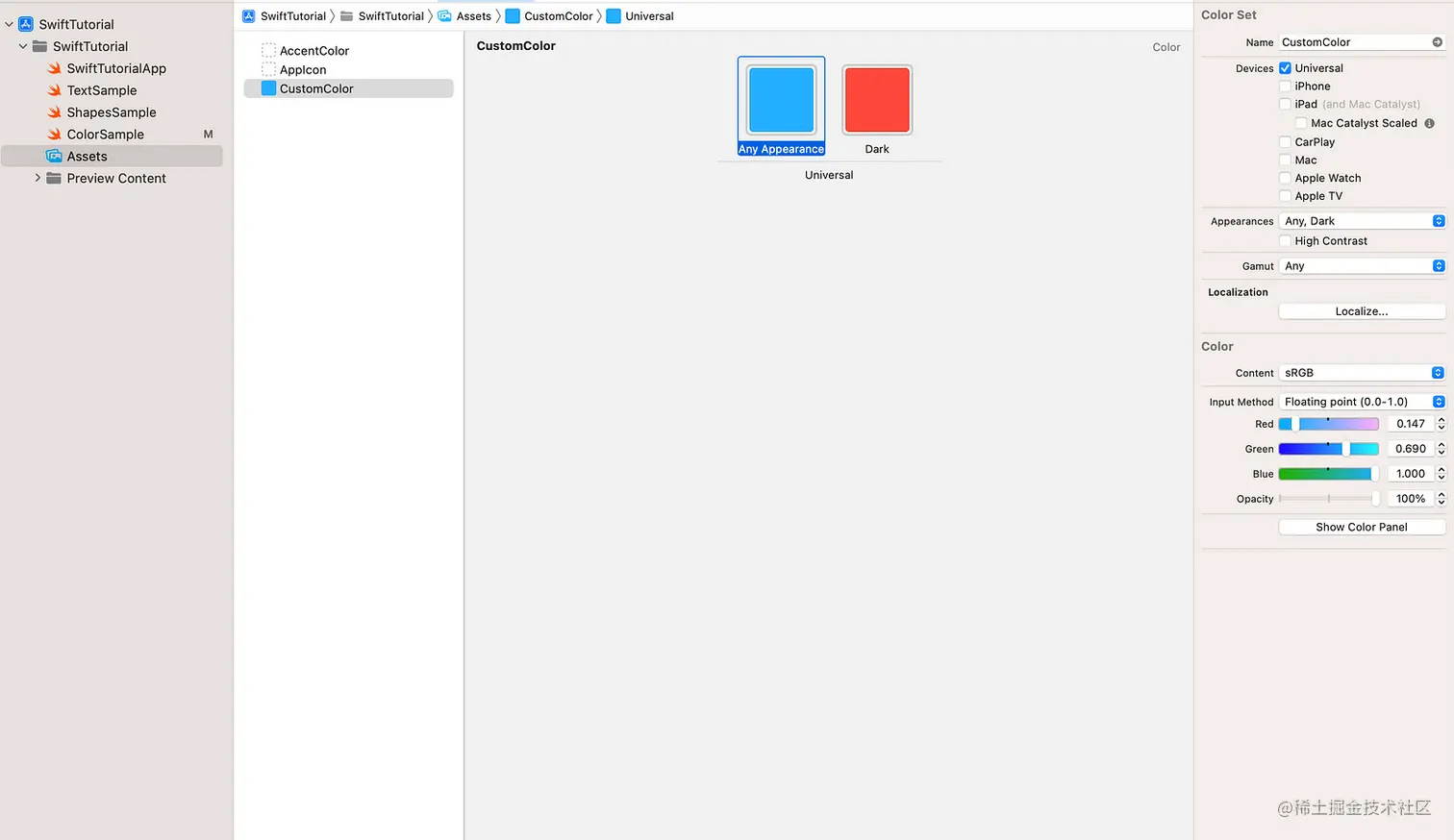
Task: Click the info icon beside Mac Catalyst Scaled
Action: click(1430, 123)
